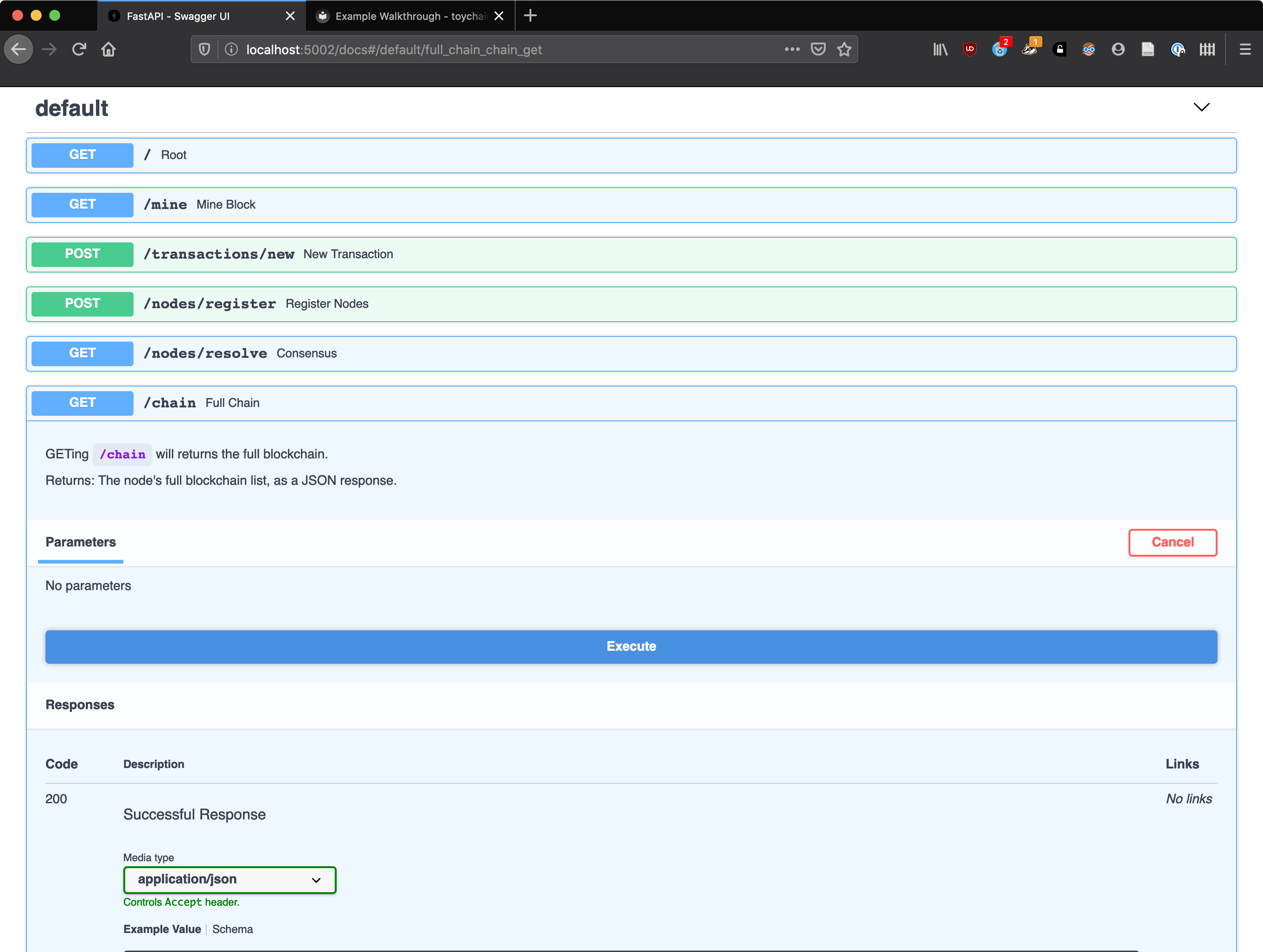Bookmark this page with the star icon
The width and height of the screenshot is (1263, 952).
tap(844, 50)
